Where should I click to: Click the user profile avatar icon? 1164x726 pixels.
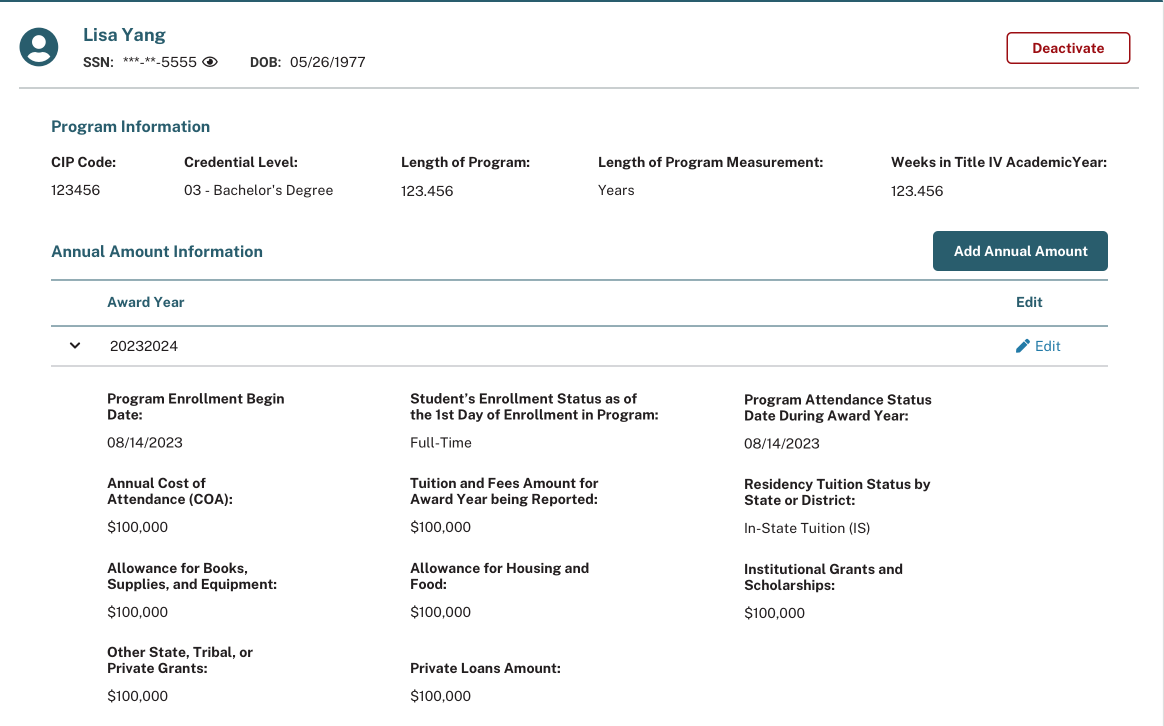39,47
